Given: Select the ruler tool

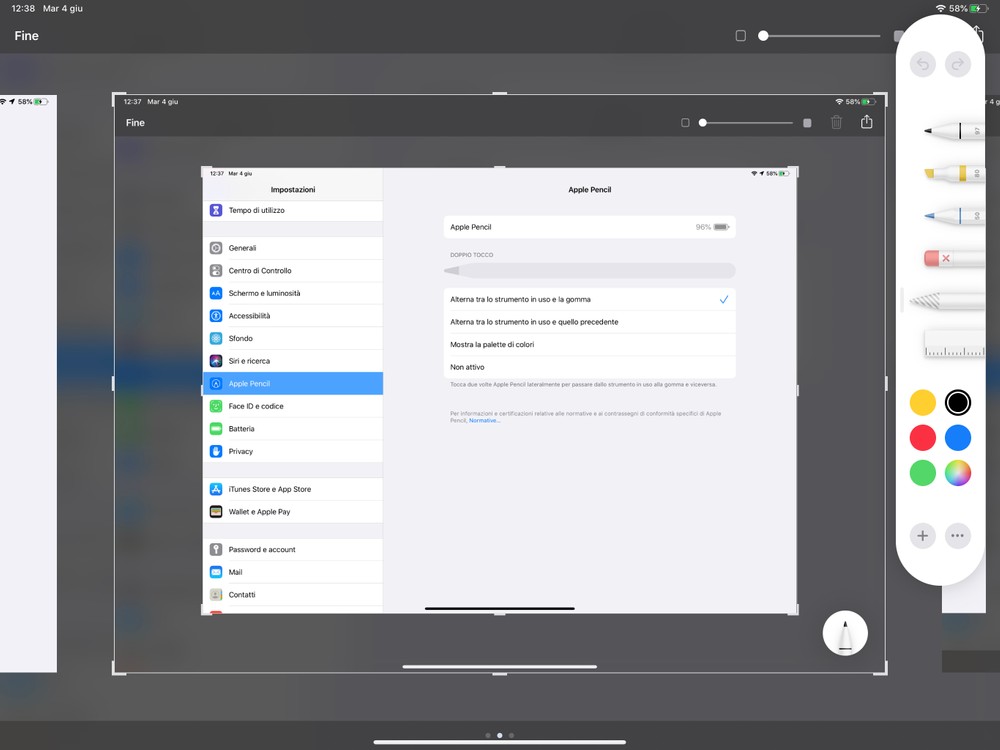Looking at the screenshot, I should click(x=953, y=344).
